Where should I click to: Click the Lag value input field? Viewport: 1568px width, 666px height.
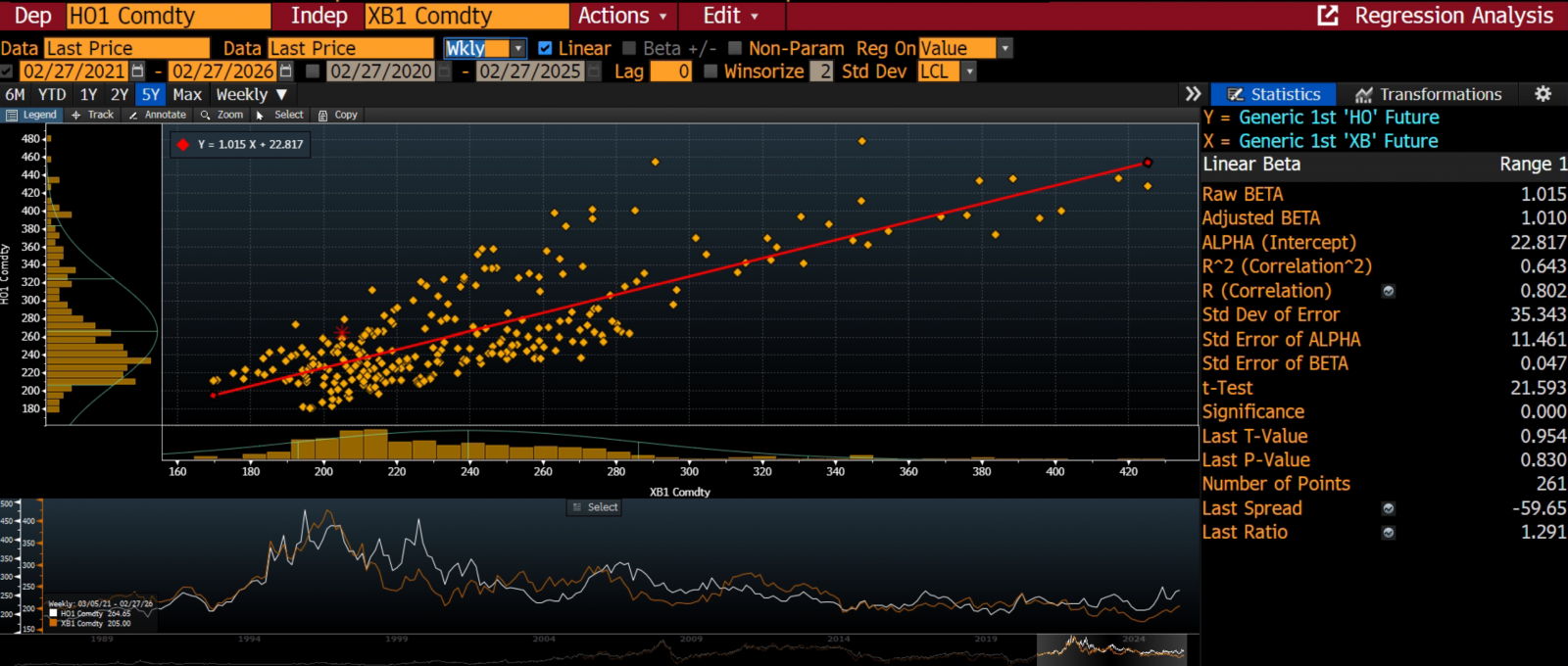tap(671, 71)
